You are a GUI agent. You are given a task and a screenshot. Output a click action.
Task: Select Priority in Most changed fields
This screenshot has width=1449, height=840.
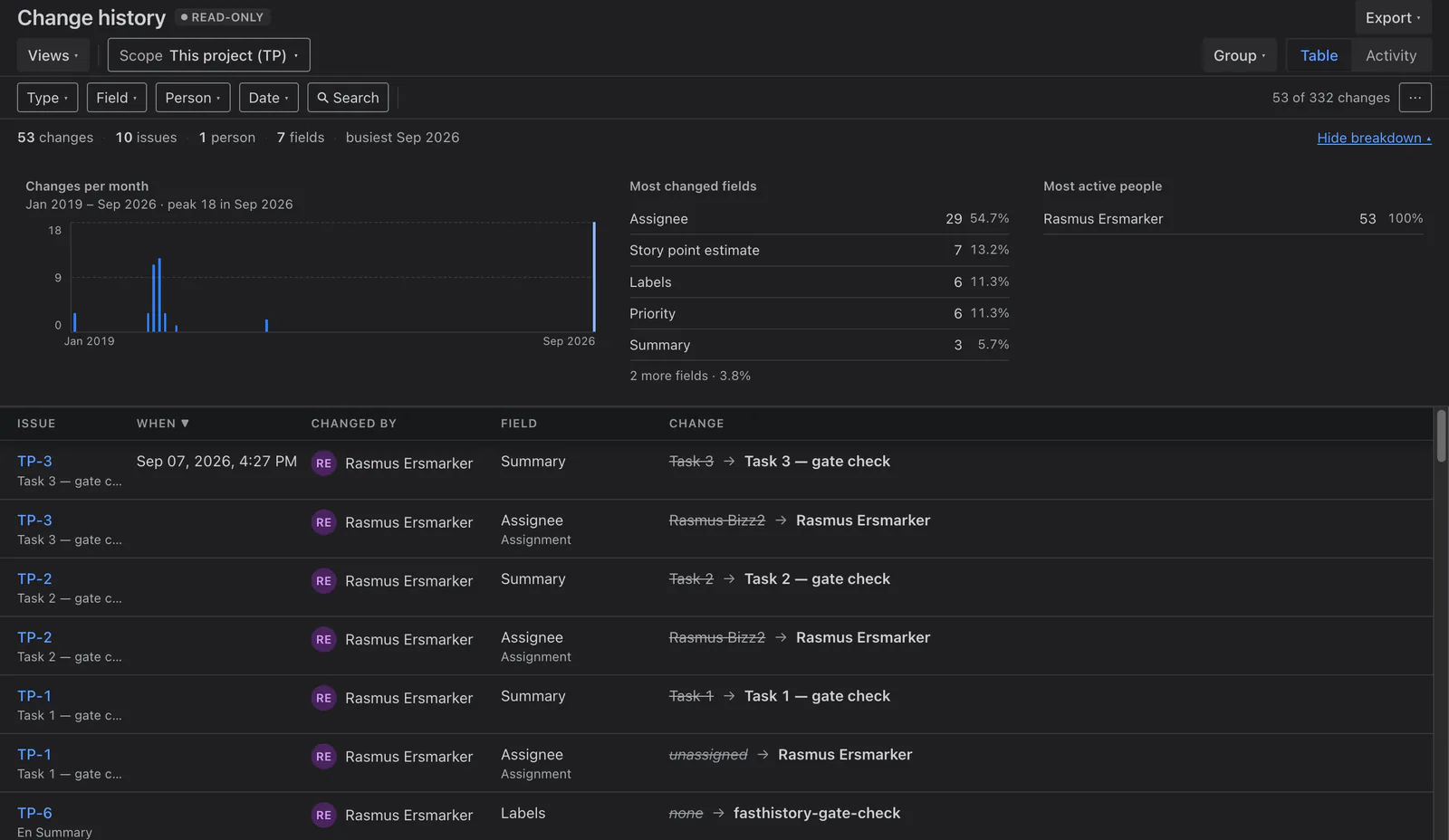click(819, 313)
